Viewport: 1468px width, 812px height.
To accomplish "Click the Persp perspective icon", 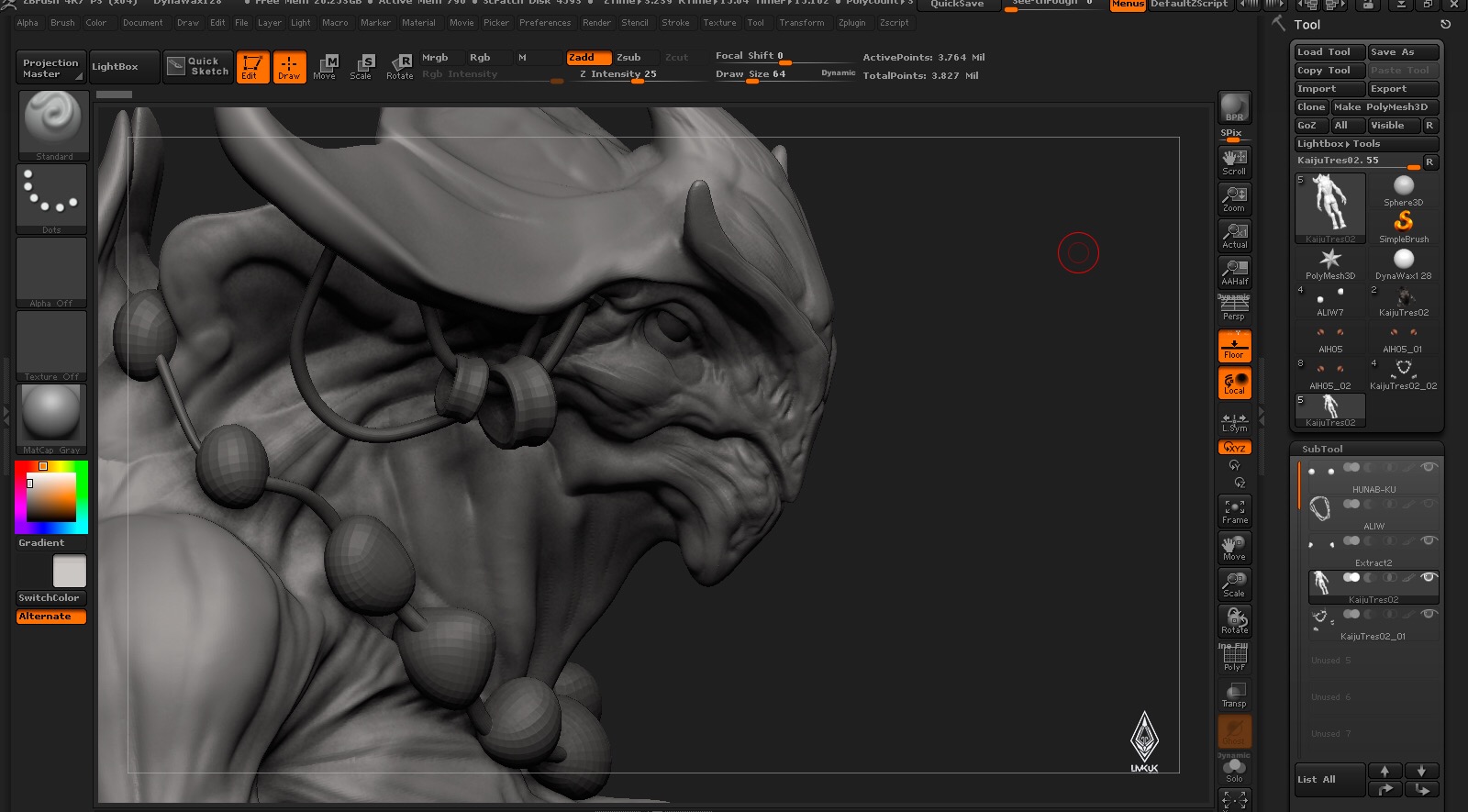I will point(1234,309).
